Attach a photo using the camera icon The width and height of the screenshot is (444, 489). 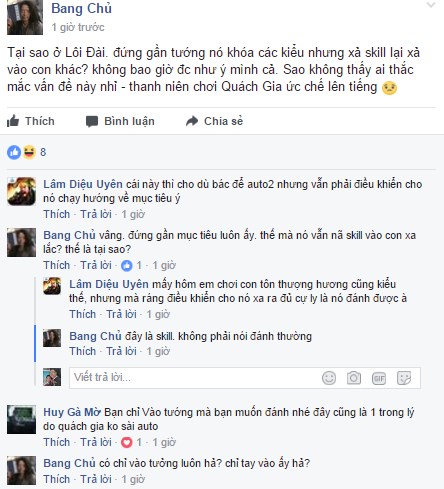(354, 378)
